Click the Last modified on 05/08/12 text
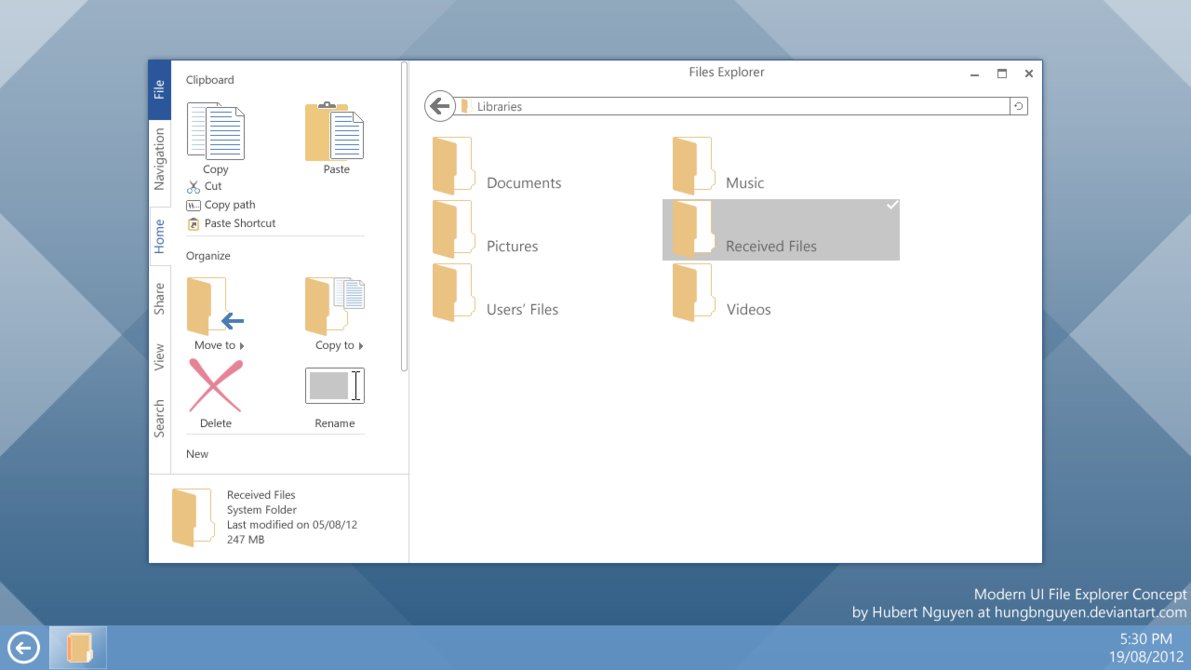 [x=292, y=525]
